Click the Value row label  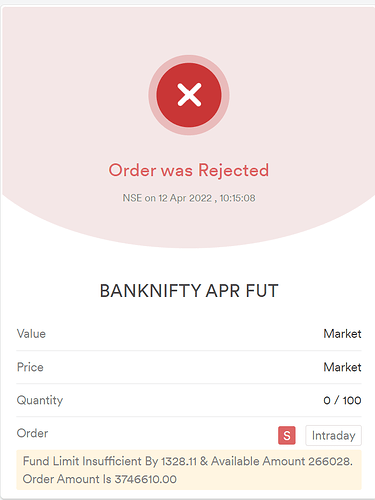(x=31, y=334)
